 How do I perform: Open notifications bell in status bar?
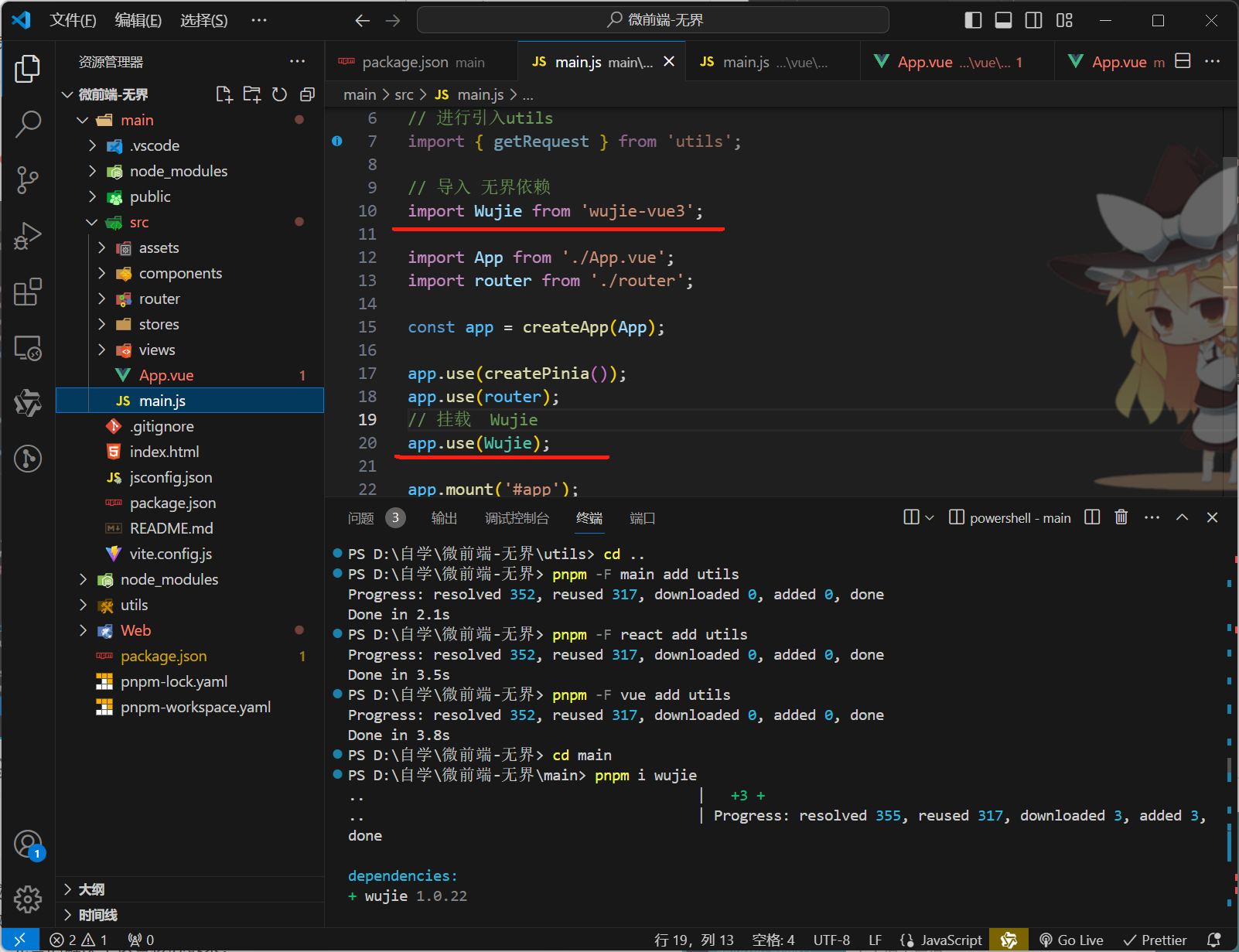(x=1214, y=940)
